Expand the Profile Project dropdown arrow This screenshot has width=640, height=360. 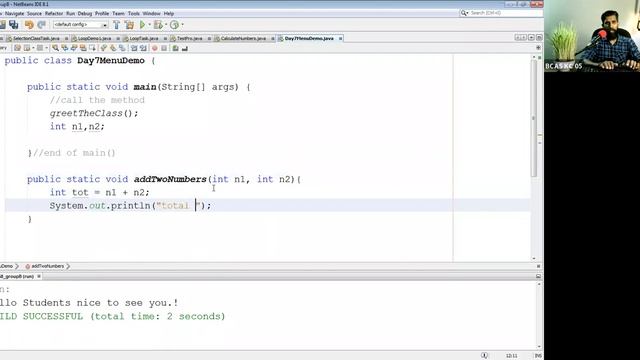pos(182,25)
